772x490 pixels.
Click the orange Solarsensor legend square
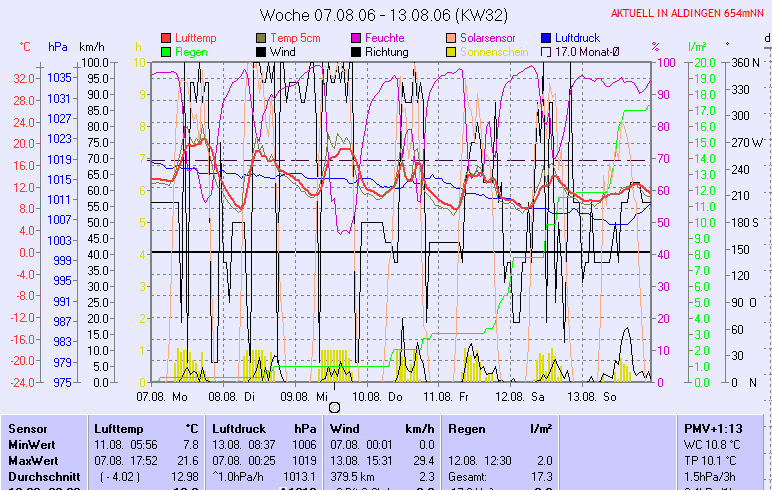pos(451,37)
